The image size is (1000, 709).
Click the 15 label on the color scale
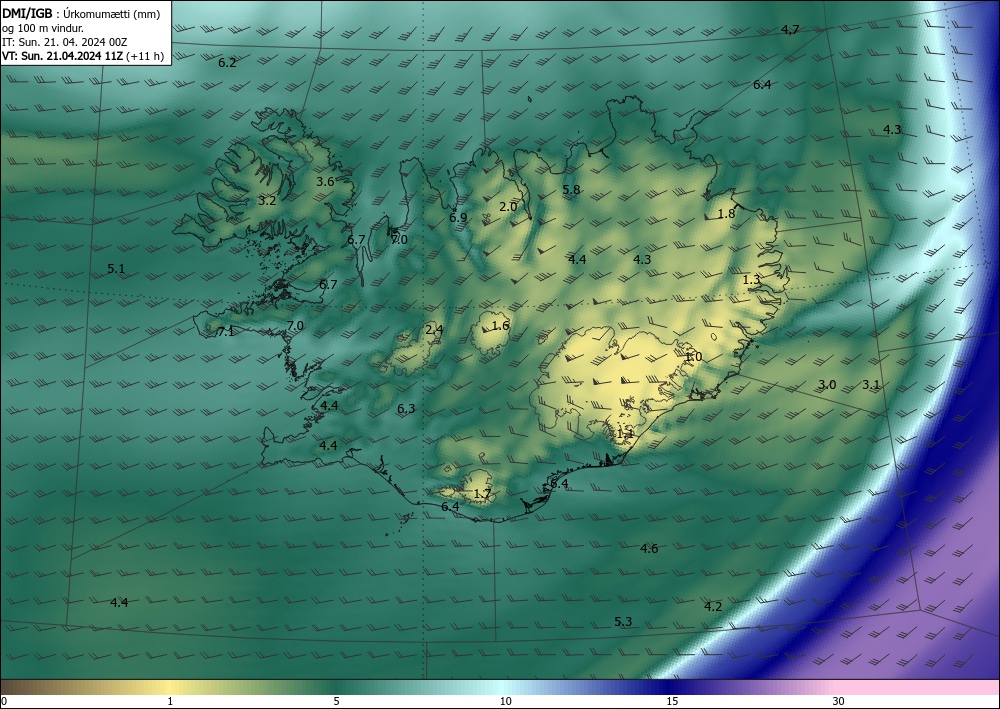(672, 701)
